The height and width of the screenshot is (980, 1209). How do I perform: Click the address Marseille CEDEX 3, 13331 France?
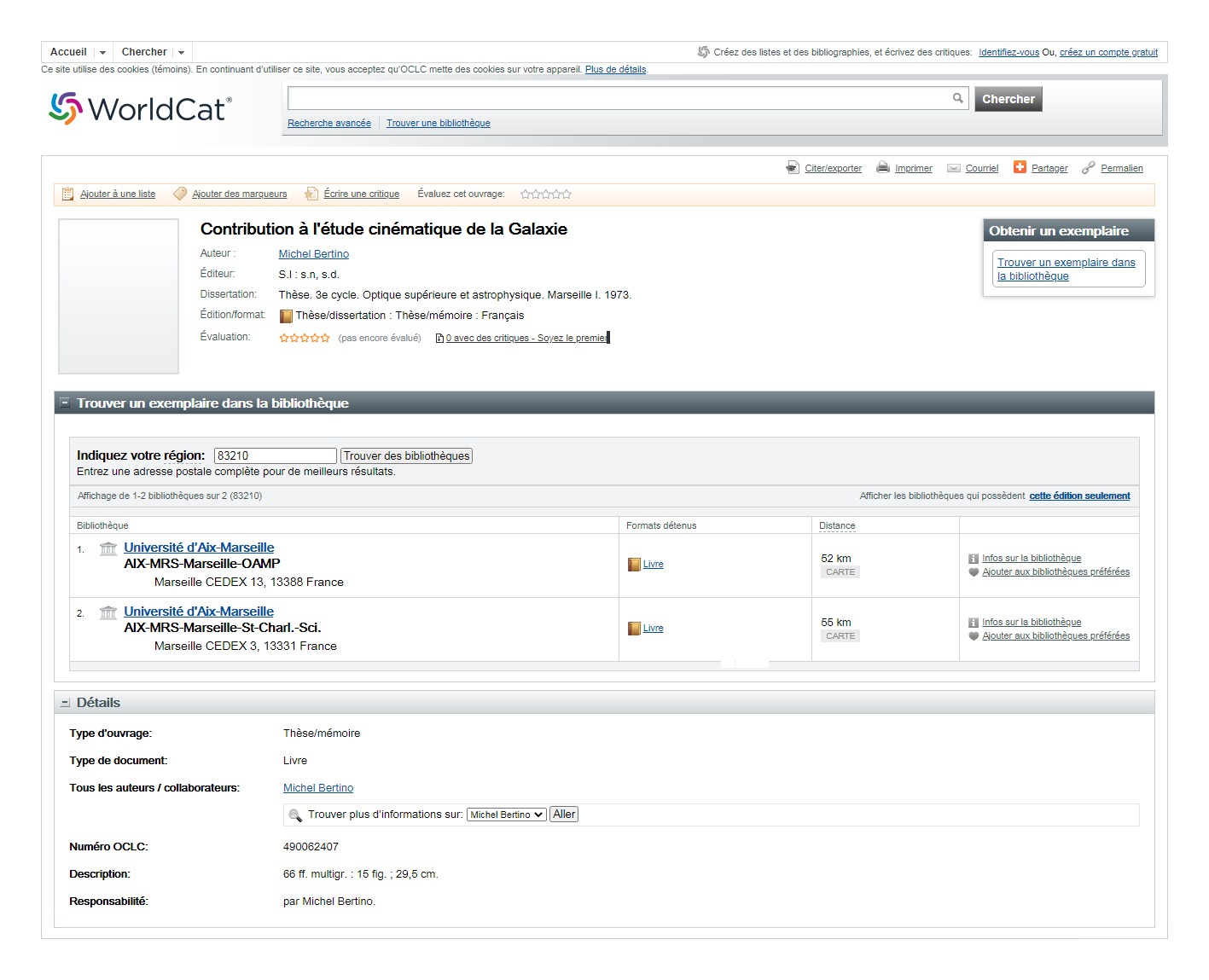[246, 647]
